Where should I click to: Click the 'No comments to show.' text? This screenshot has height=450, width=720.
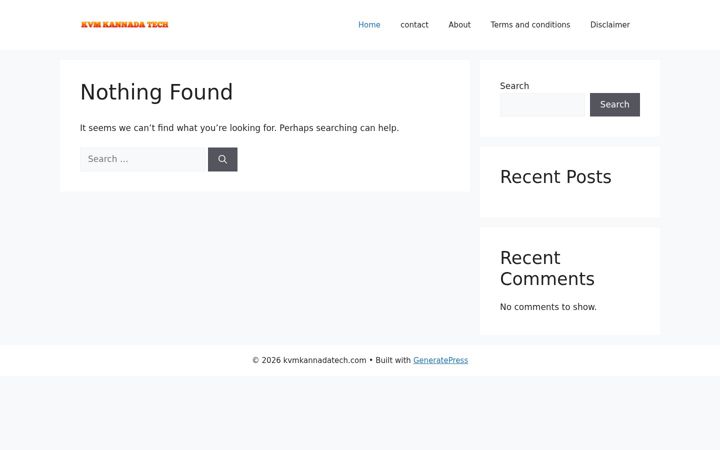click(548, 307)
